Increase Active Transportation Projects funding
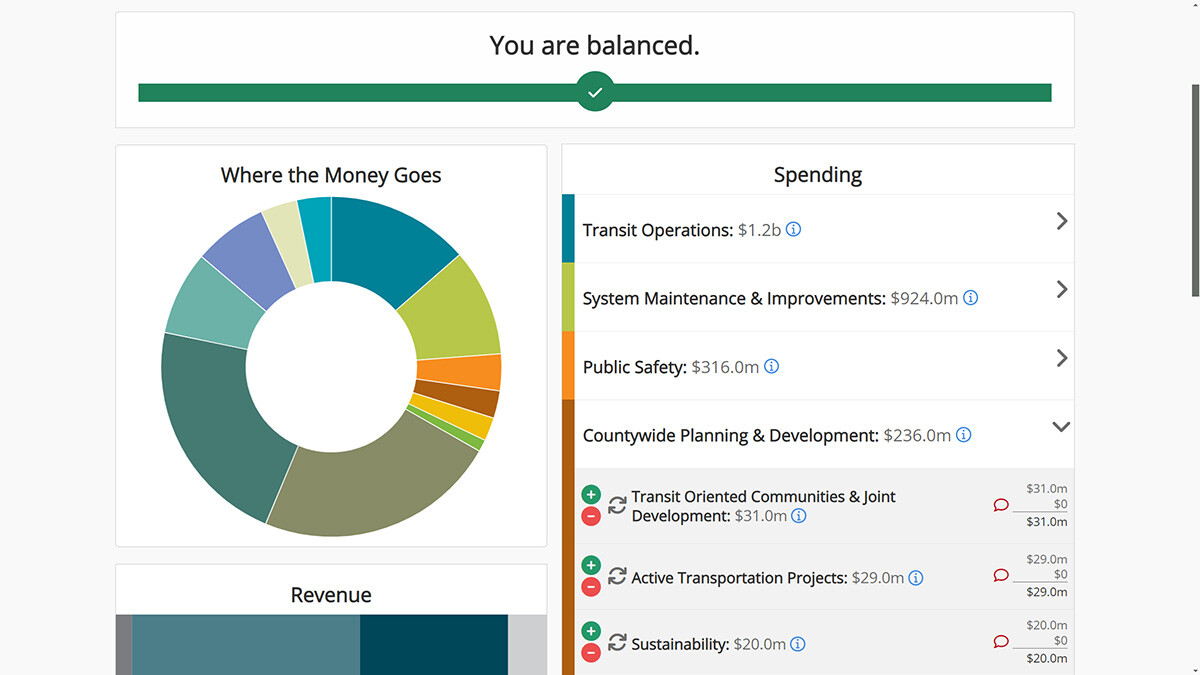The image size is (1200, 675). [x=591, y=565]
